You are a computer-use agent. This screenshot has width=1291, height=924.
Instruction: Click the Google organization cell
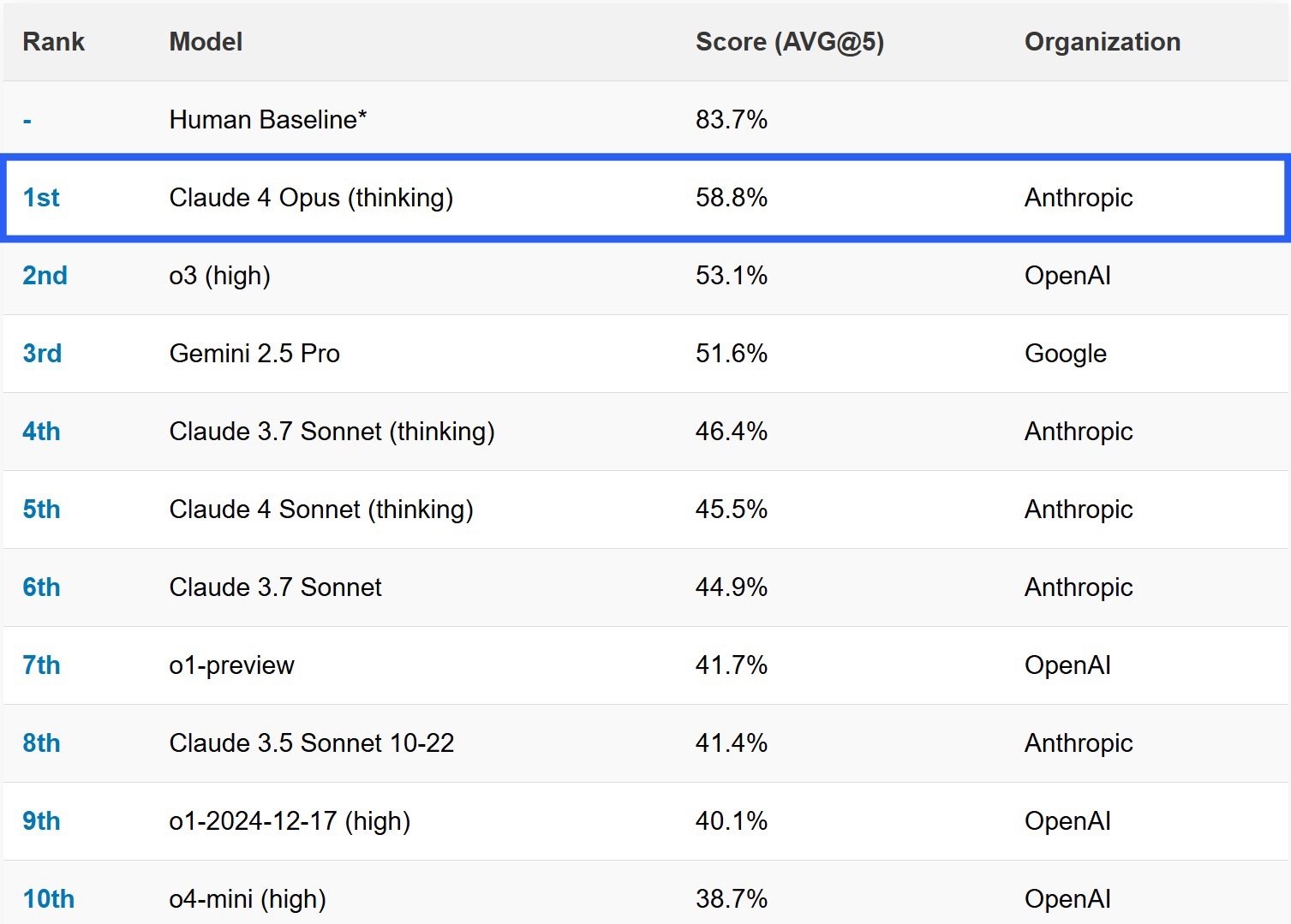[x=1066, y=354]
